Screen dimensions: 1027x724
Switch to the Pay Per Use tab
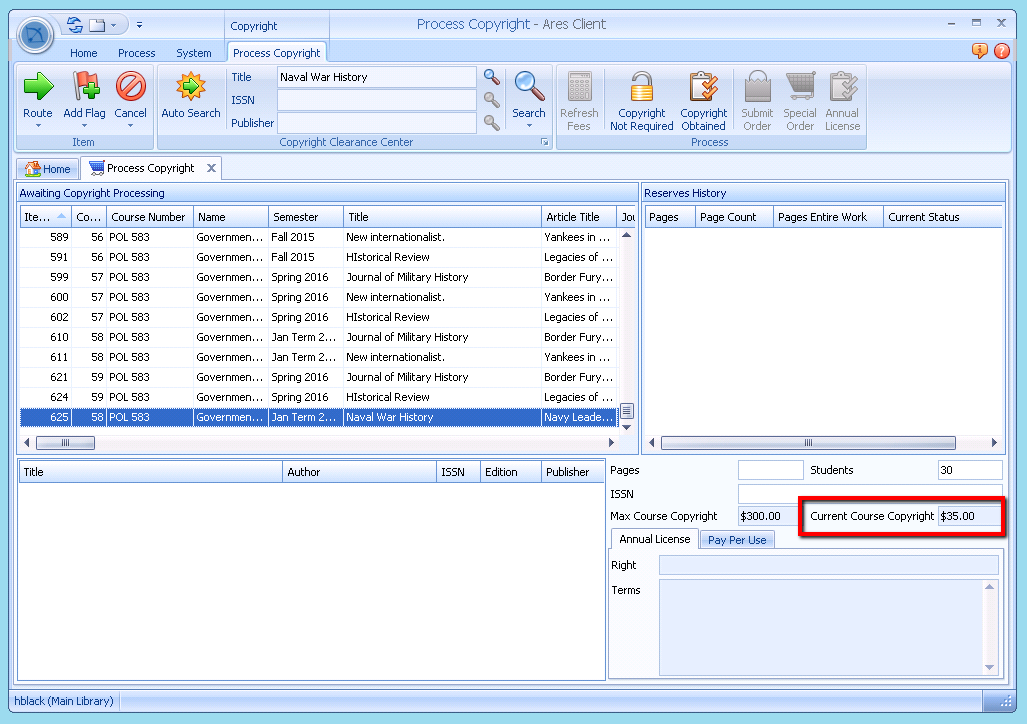click(737, 540)
